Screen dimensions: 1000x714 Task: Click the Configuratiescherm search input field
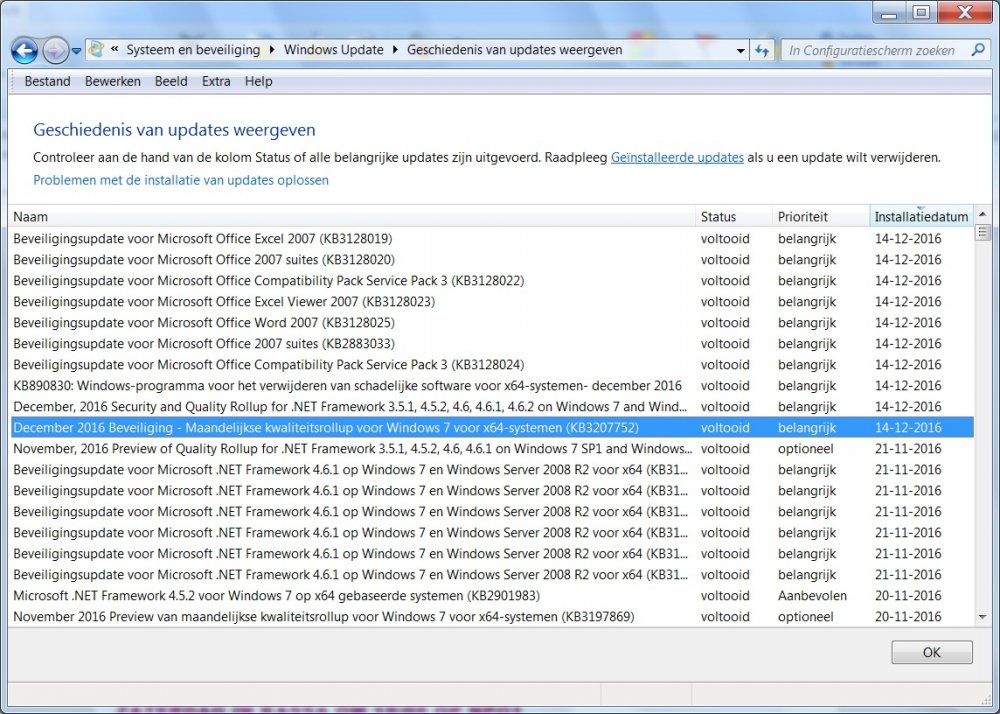(x=870, y=50)
